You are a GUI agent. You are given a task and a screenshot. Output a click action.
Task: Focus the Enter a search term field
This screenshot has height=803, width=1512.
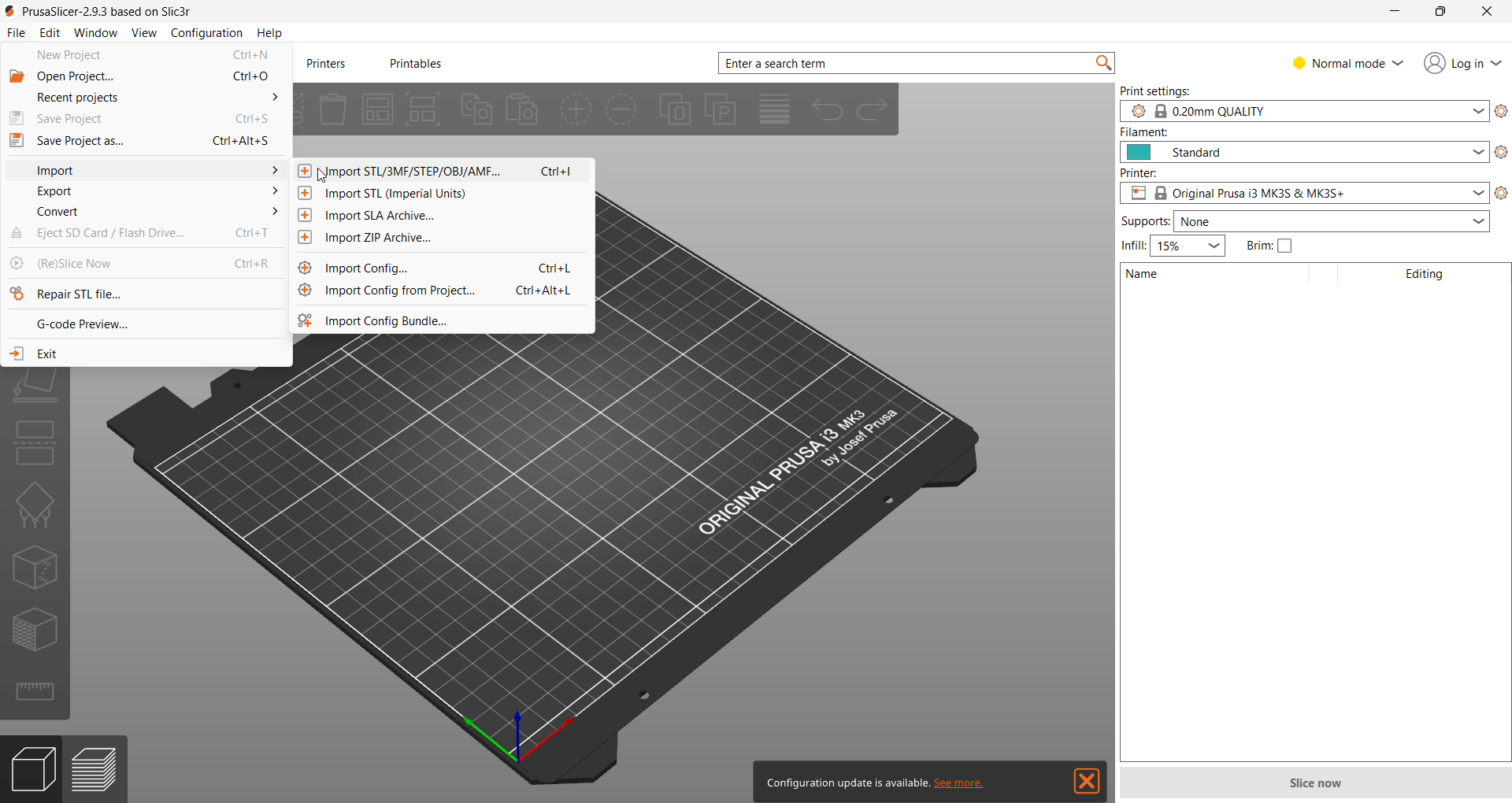point(906,63)
